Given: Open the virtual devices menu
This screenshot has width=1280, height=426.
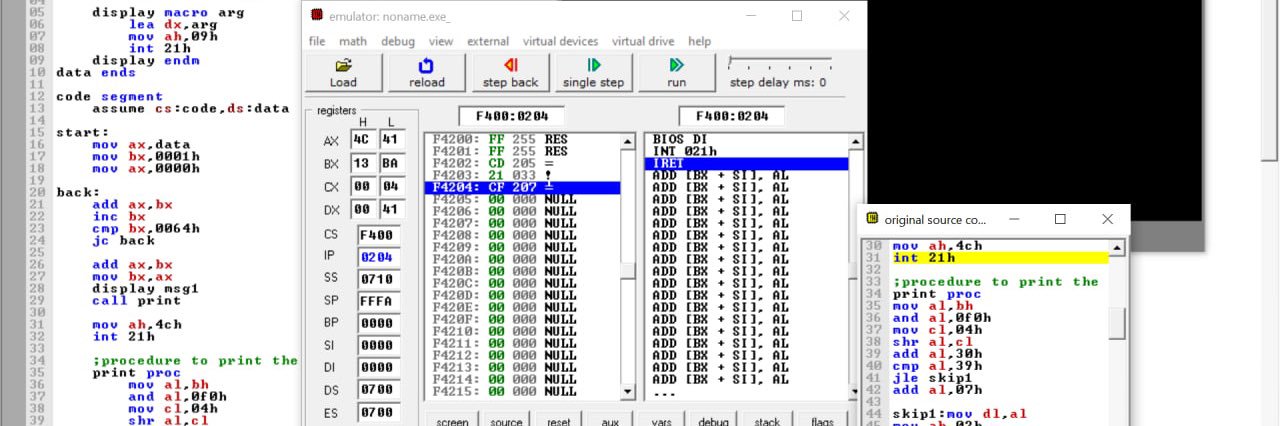Looking at the screenshot, I should [560, 41].
